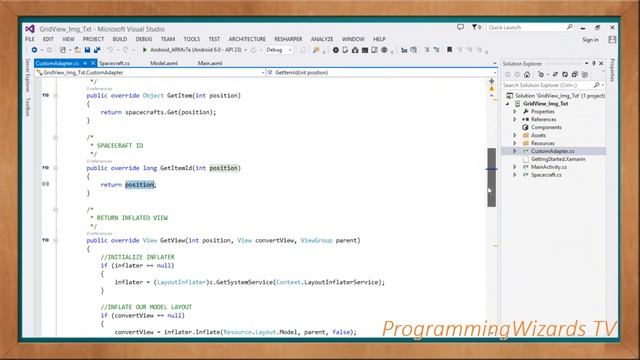Click the Save icon in toolbar
Image resolution: width=640 pixels, height=360 pixels.
click(x=87, y=50)
